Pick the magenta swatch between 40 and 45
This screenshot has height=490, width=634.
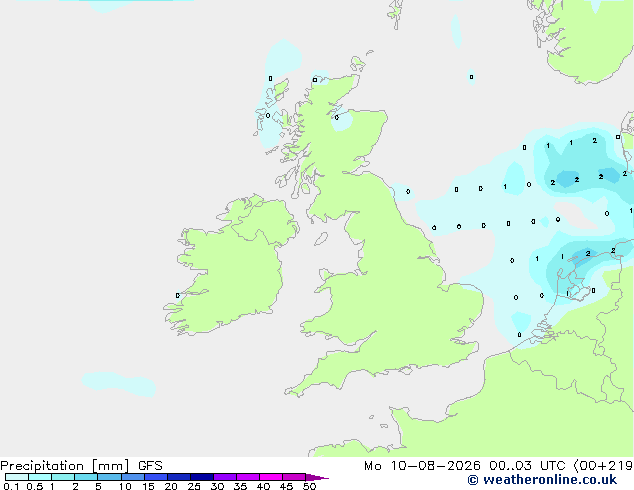pos(270,477)
